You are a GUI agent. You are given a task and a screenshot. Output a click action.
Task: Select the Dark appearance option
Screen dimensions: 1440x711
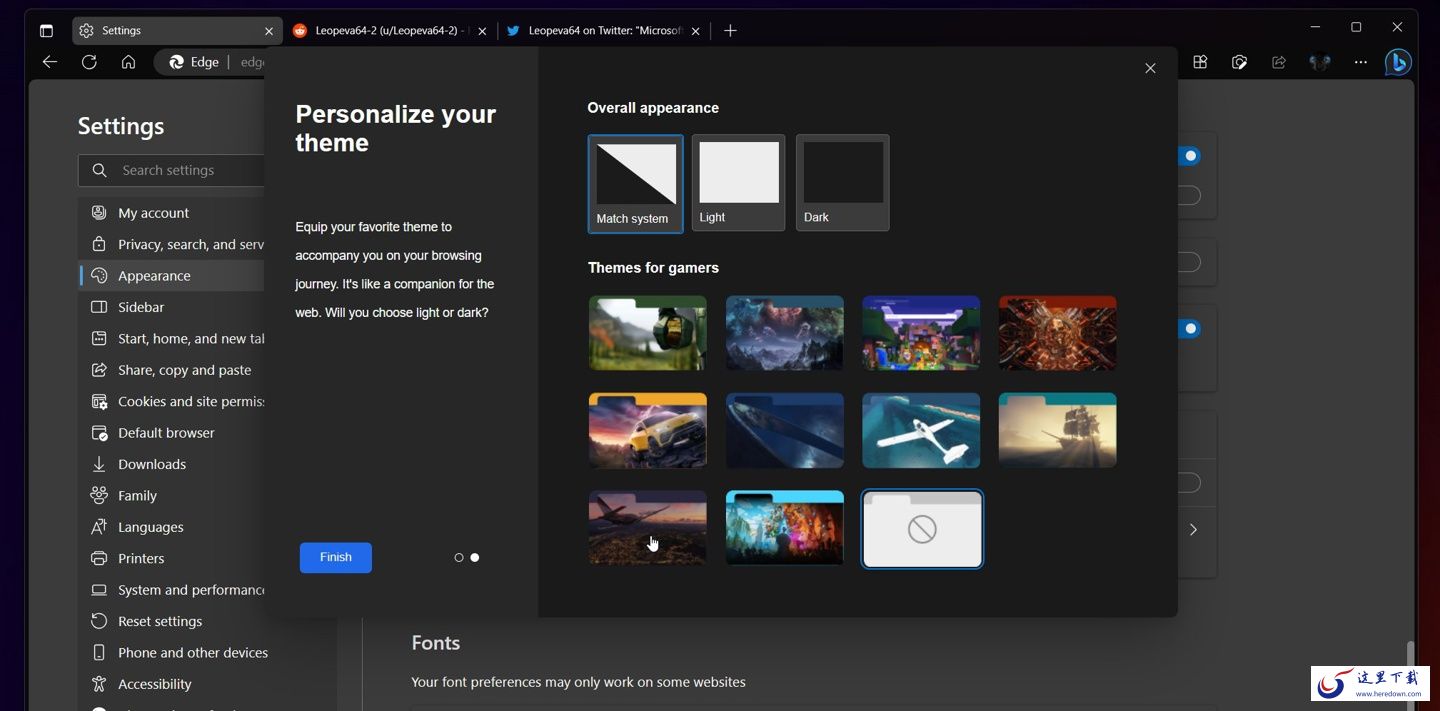(843, 183)
